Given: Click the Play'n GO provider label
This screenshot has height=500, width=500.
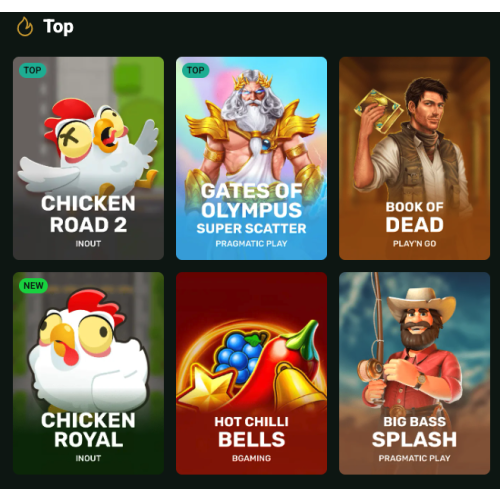Looking at the screenshot, I should pos(414,244).
